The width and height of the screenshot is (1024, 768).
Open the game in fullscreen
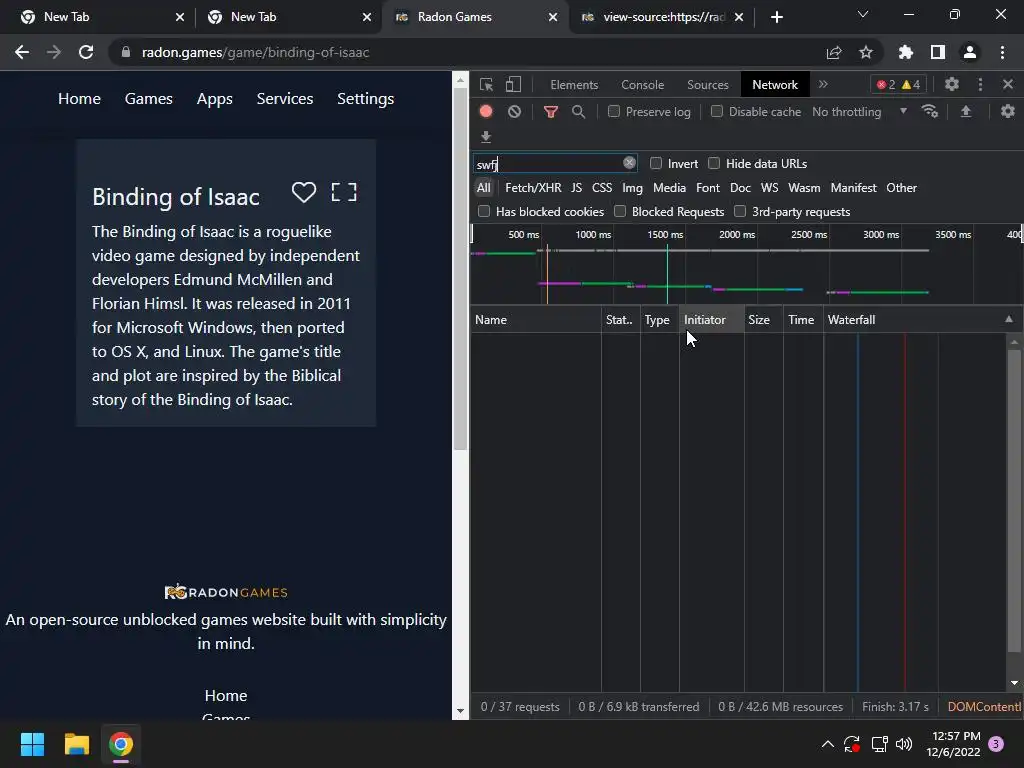click(x=344, y=192)
